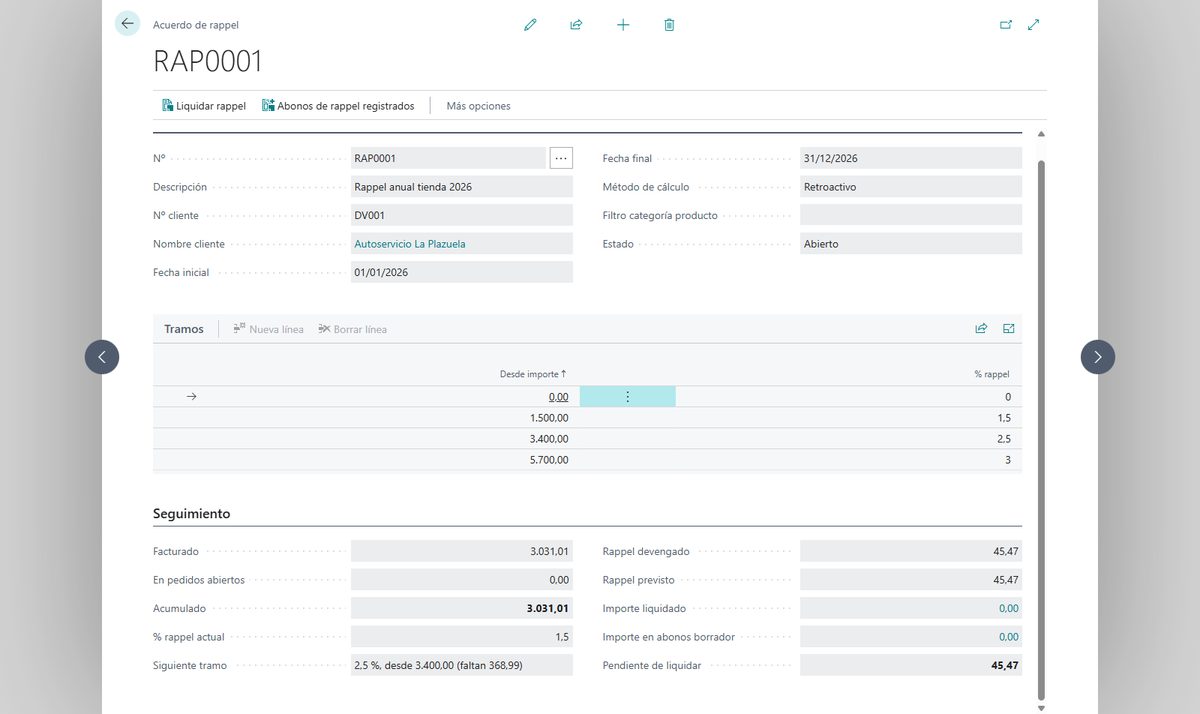The height and width of the screenshot is (714, 1200).
Task: Click the Siguiente tramo value field
Action: coord(462,665)
